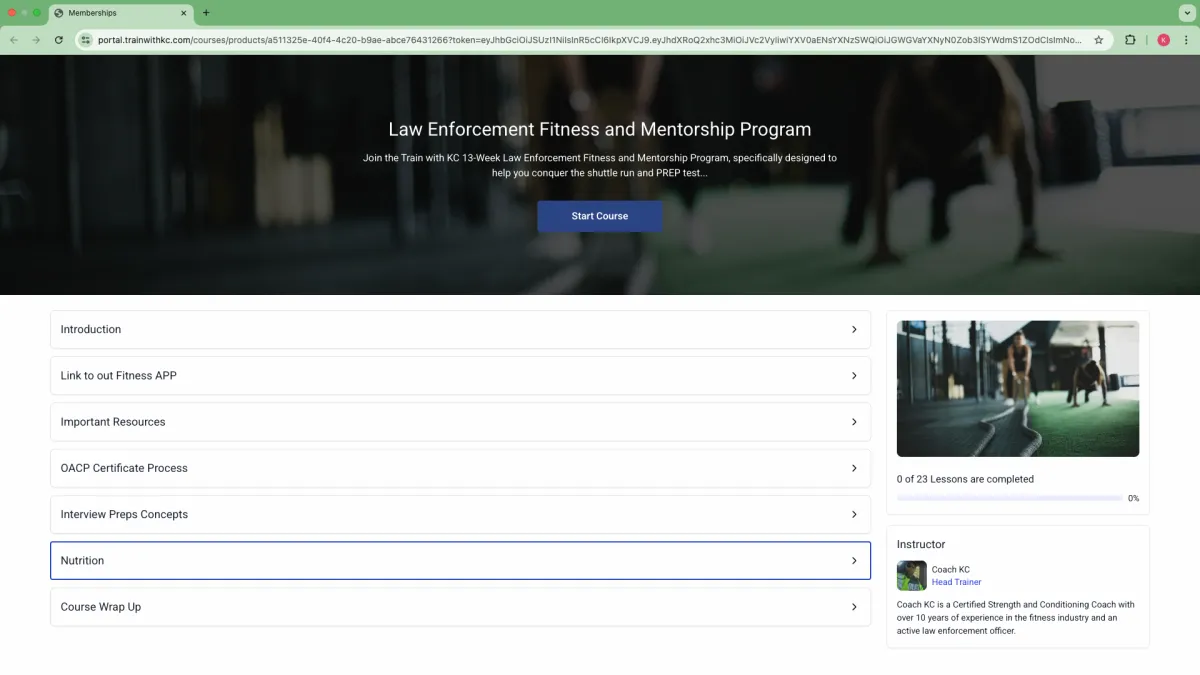Expand the Important Resources section
1200x675 pixels.
pyautogui.click(x=460, y=422)
